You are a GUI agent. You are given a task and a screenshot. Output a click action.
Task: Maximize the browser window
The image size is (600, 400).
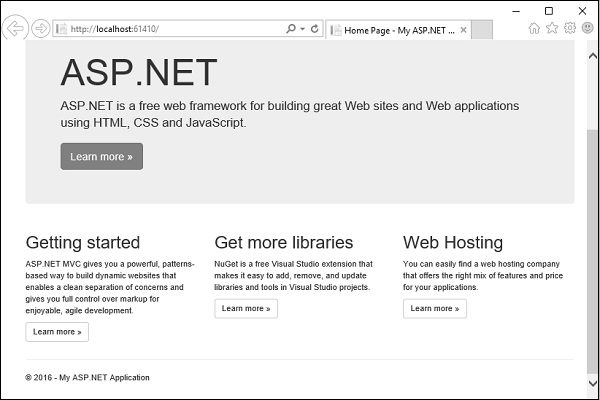coord(549,10)
